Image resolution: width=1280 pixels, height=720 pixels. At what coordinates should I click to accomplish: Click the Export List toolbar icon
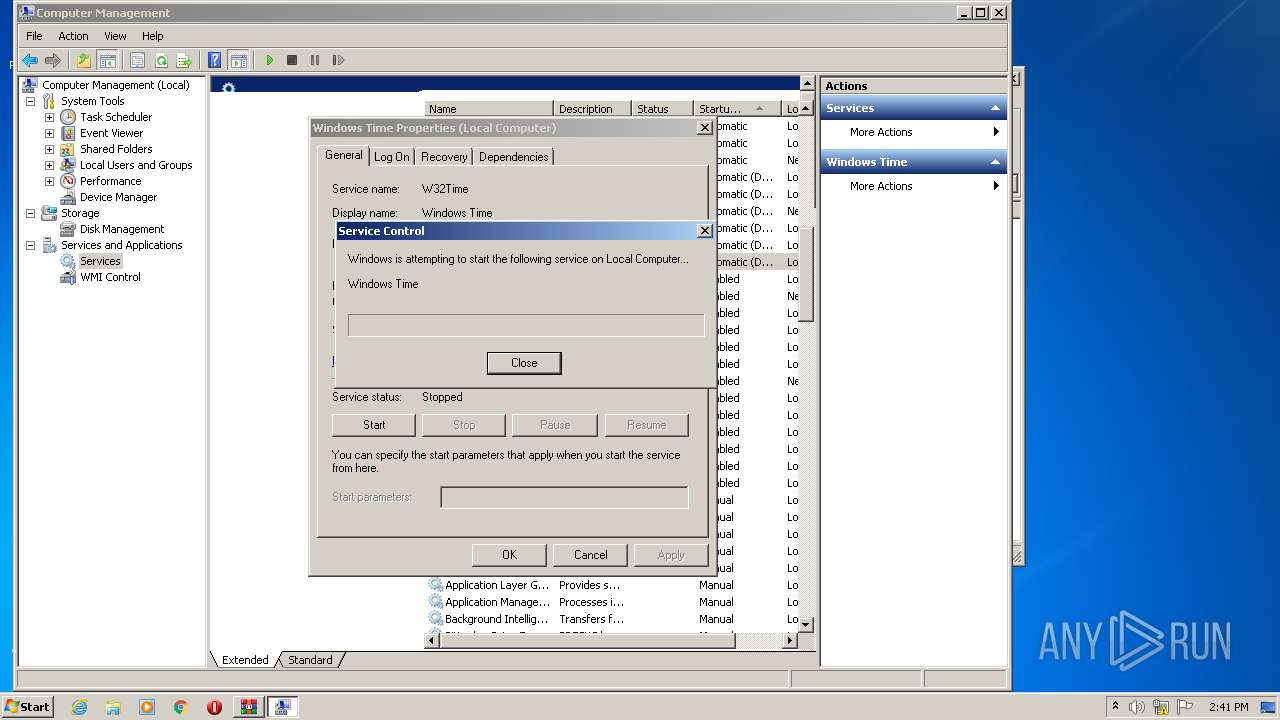click(x=184, y=60)
